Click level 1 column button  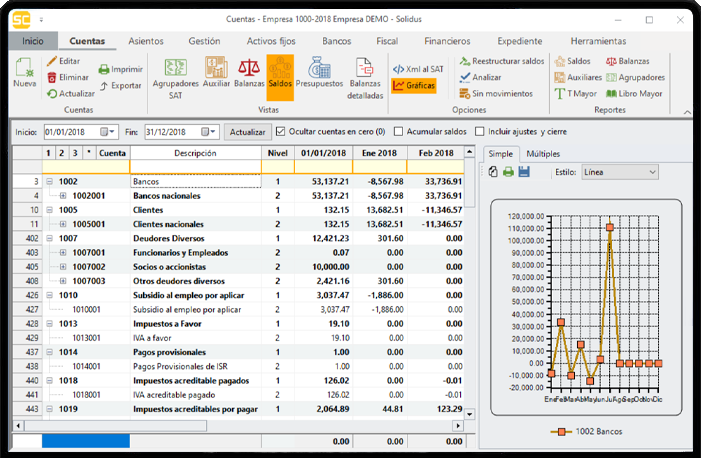(x=48, y=153)
